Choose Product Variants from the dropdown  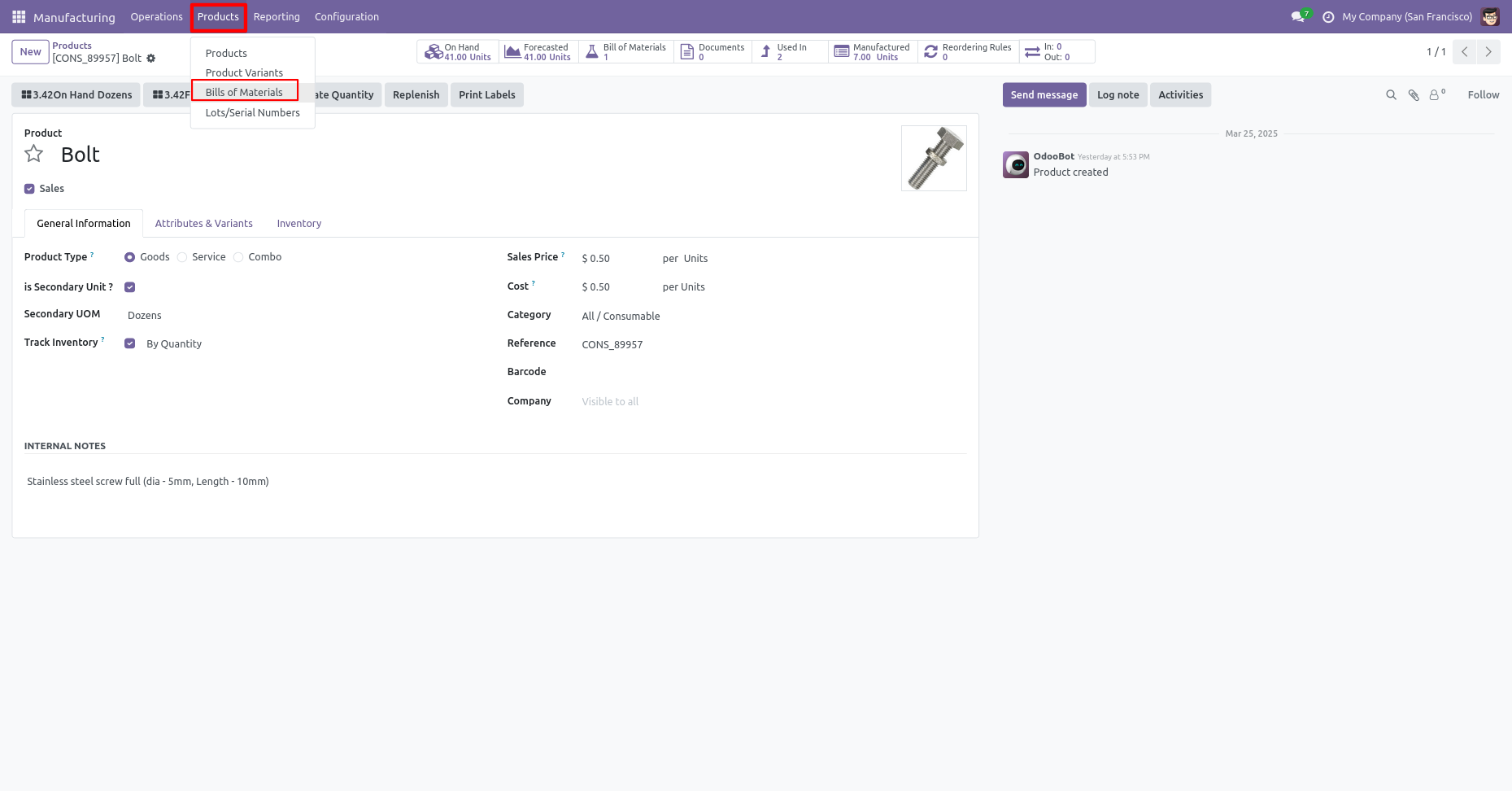pos(253,72)
